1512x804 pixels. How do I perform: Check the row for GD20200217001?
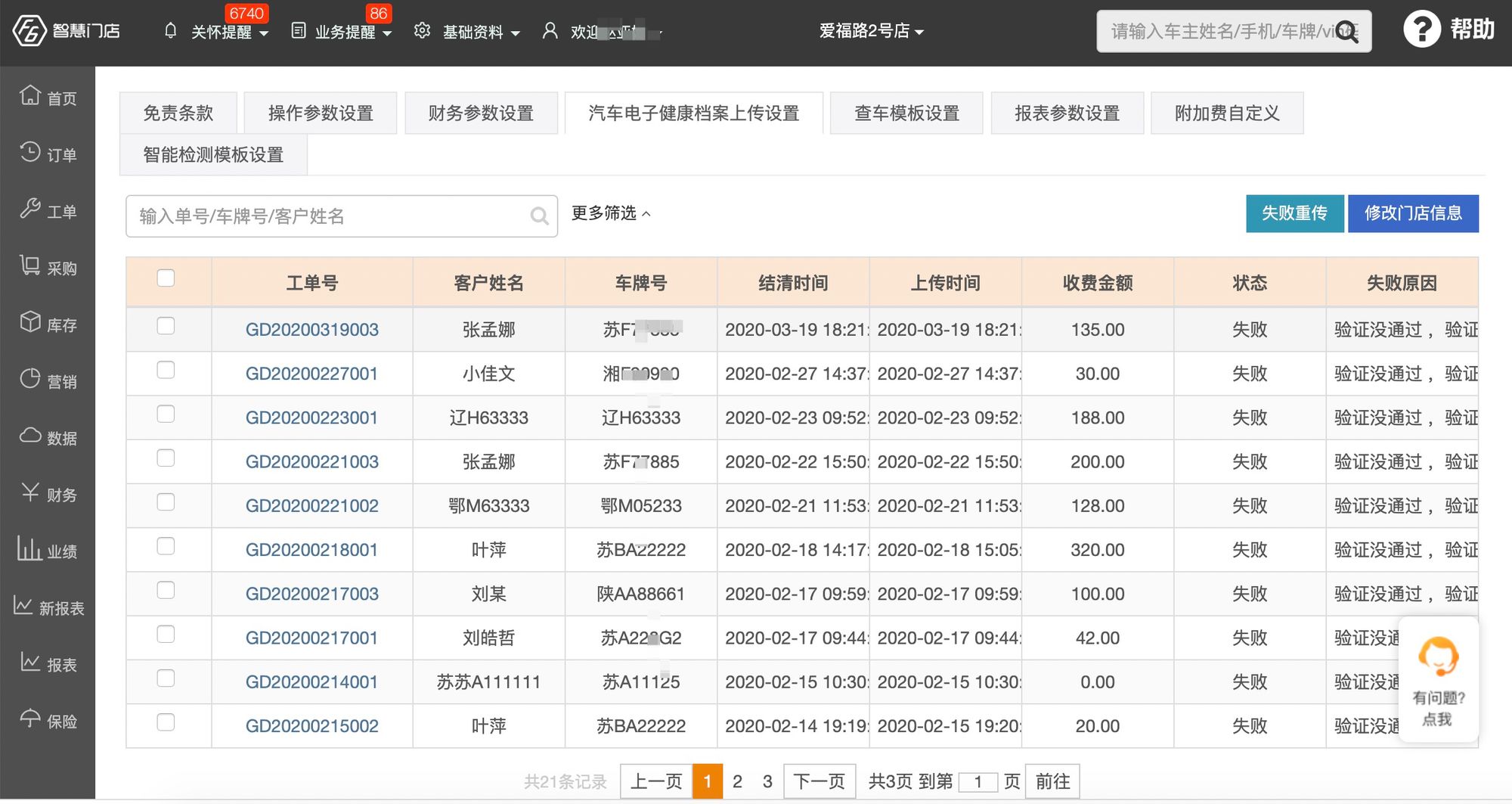166,634
